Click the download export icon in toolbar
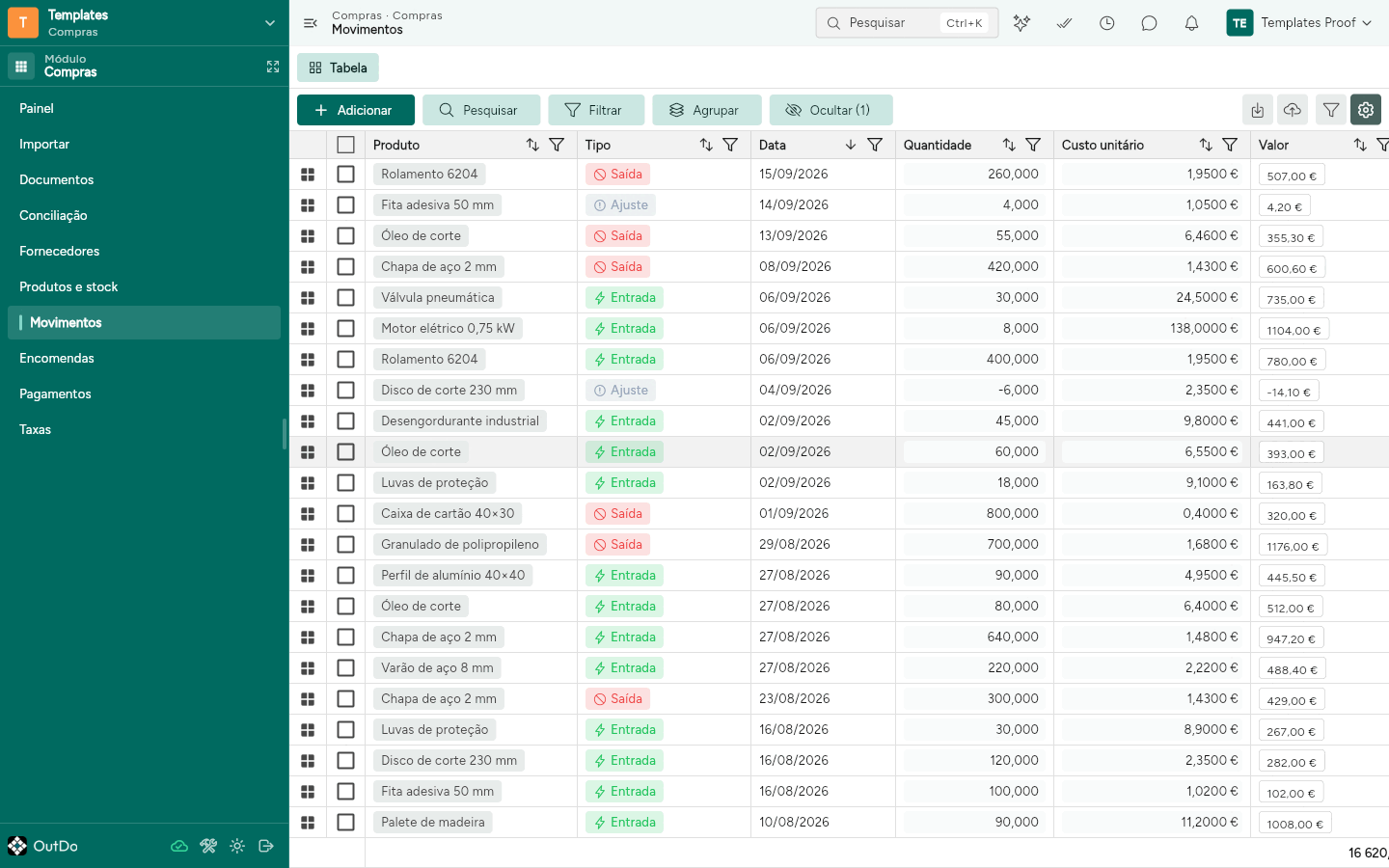This screenshot has width=1389, height=868. pyautogui.click(x=1258, y=110)
